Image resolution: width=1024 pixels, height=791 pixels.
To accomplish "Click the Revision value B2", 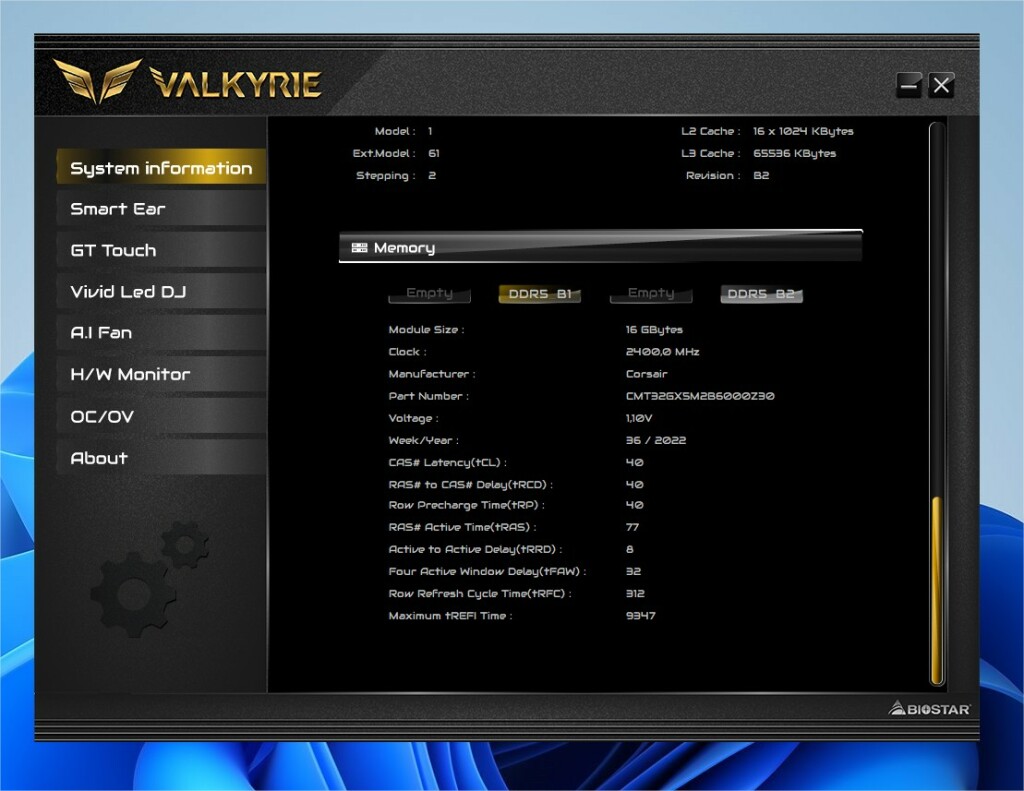I will point(761,175).
